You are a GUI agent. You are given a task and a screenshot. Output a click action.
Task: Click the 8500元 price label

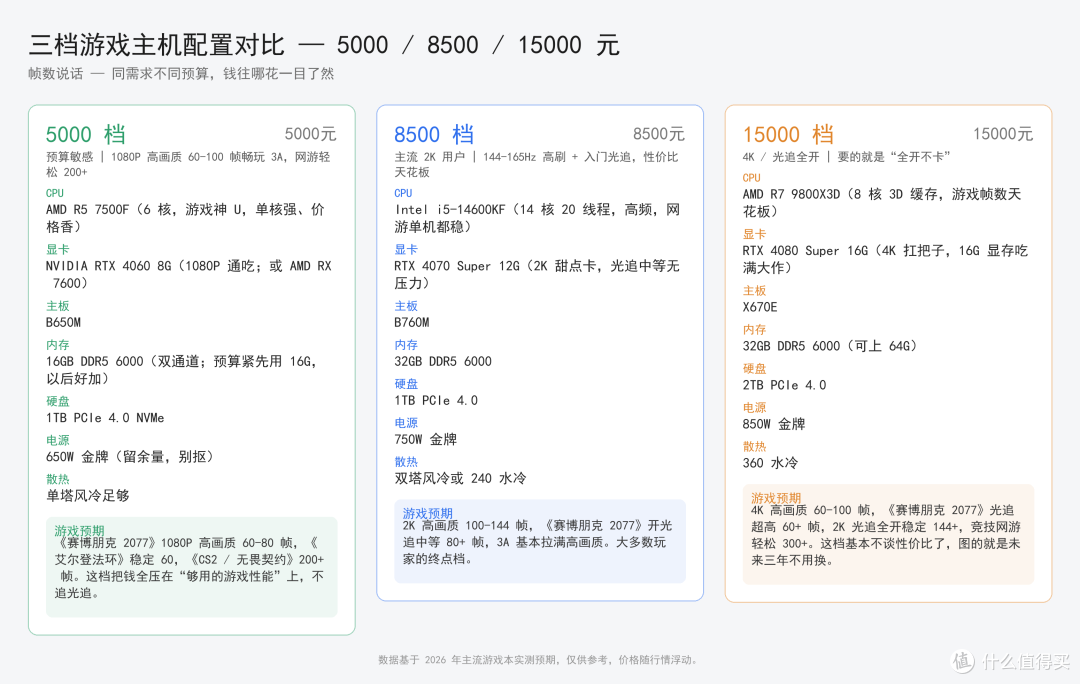point(659,134)
